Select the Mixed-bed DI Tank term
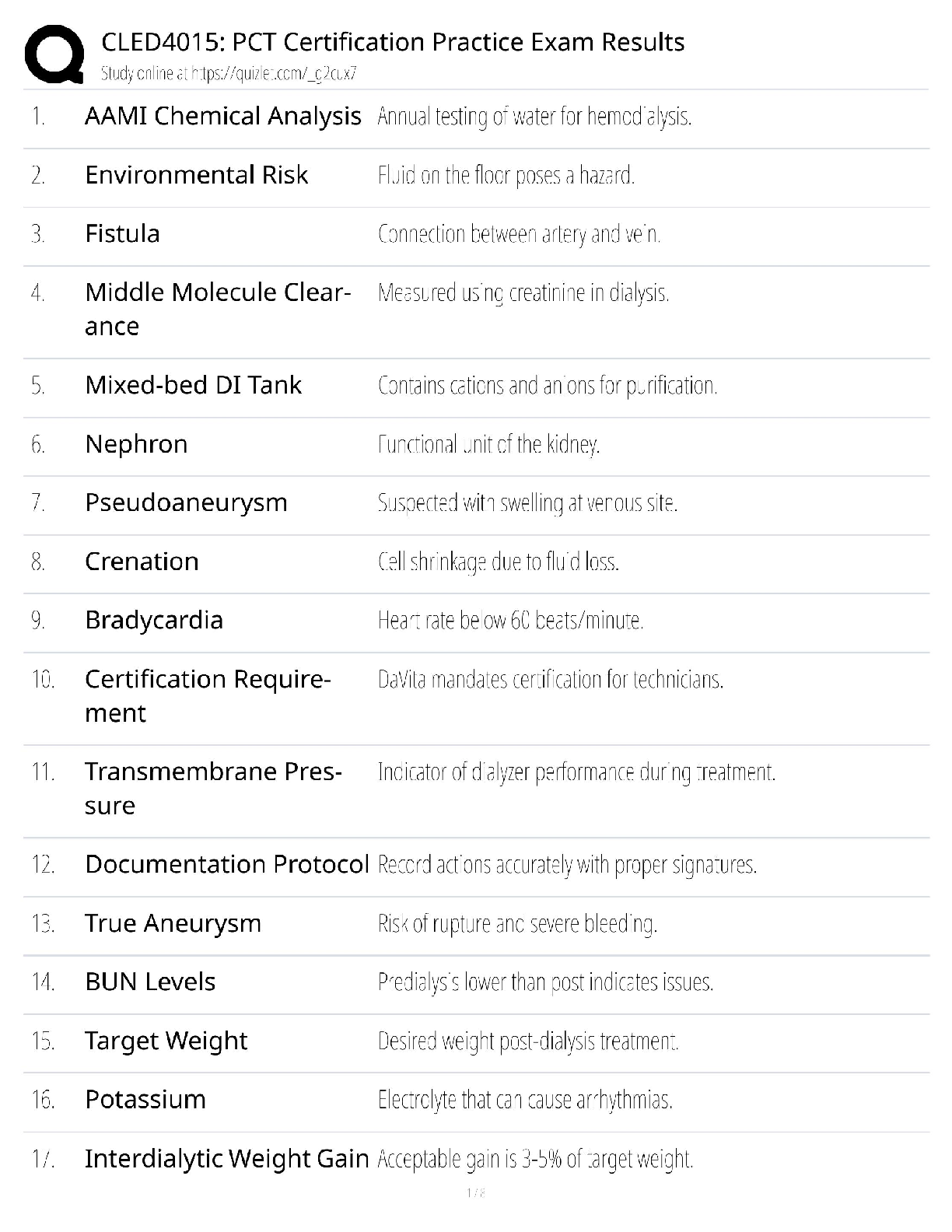952x1232 pixels. [193, 385]
